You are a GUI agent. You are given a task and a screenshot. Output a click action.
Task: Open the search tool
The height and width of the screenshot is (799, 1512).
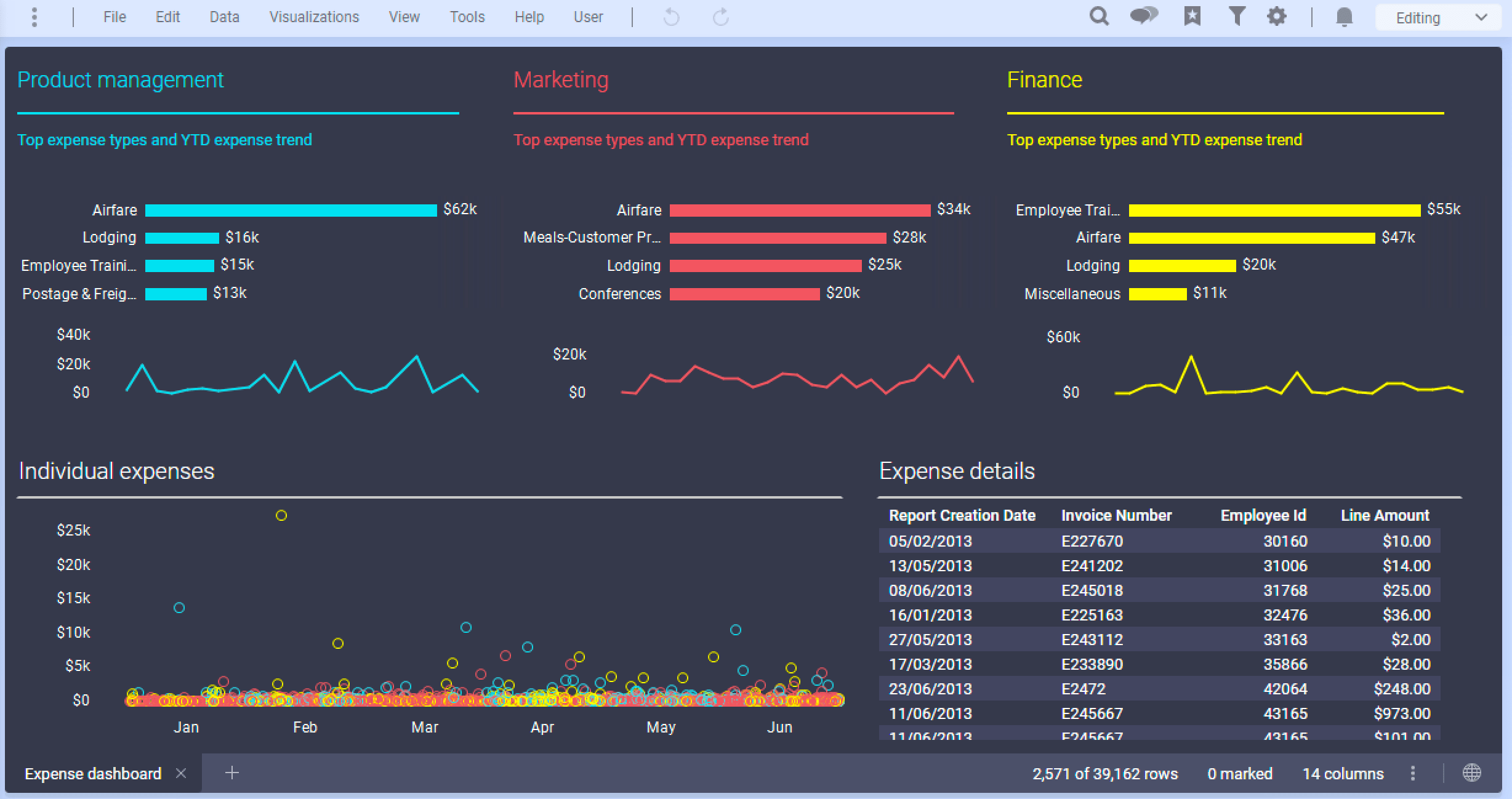tap(1098, 17)
